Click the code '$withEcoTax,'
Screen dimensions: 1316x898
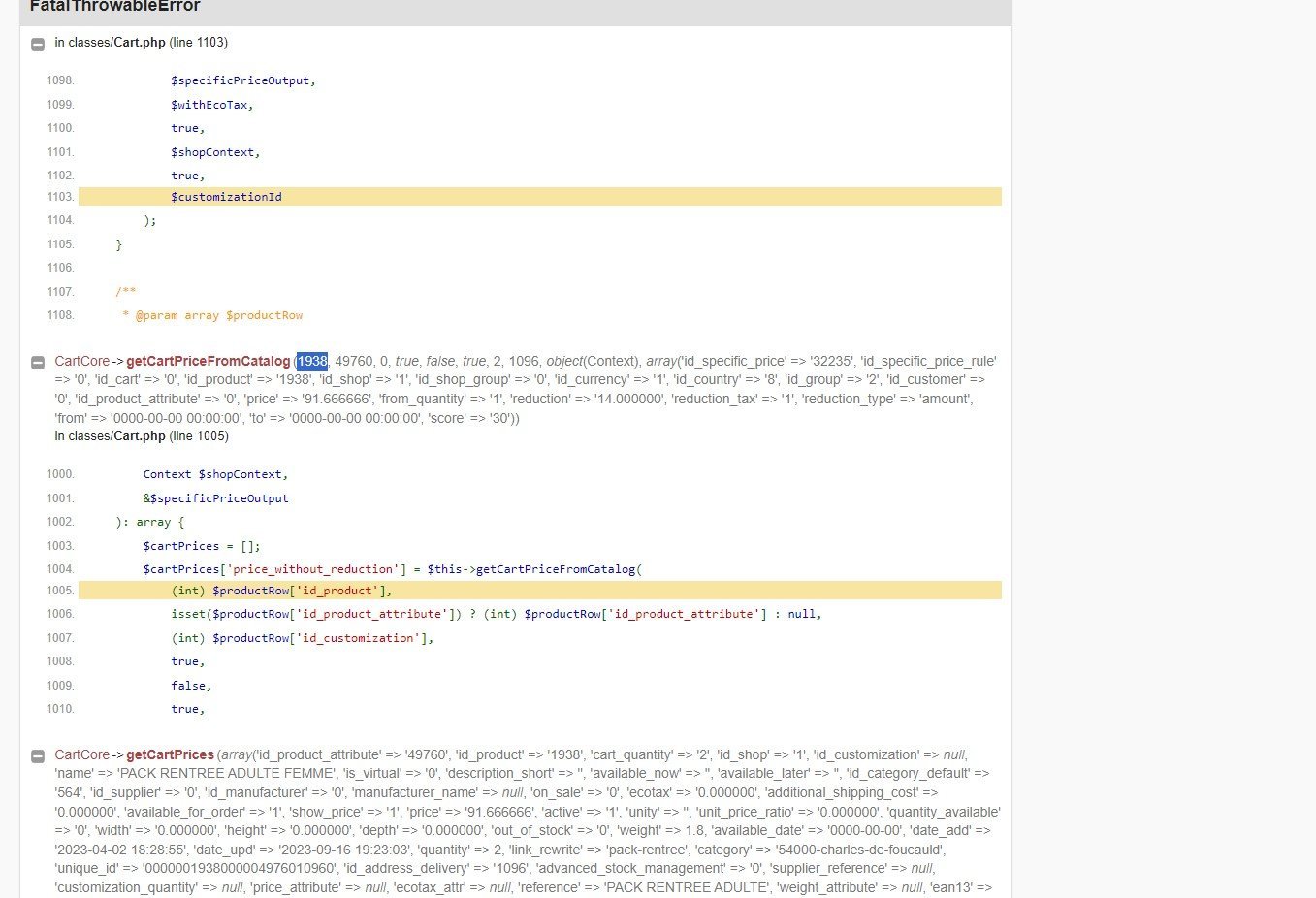pyautogui.click(x=212, y=105)
